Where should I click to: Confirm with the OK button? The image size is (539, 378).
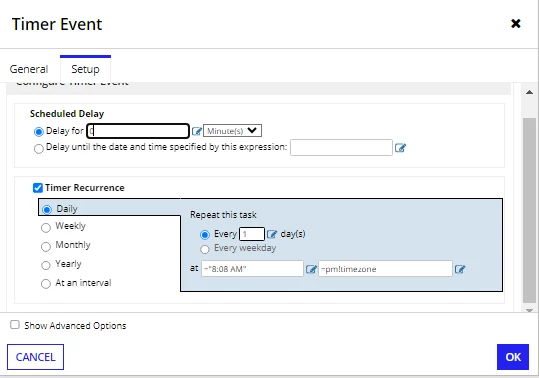pyautogui.click(x=513, y=357)
